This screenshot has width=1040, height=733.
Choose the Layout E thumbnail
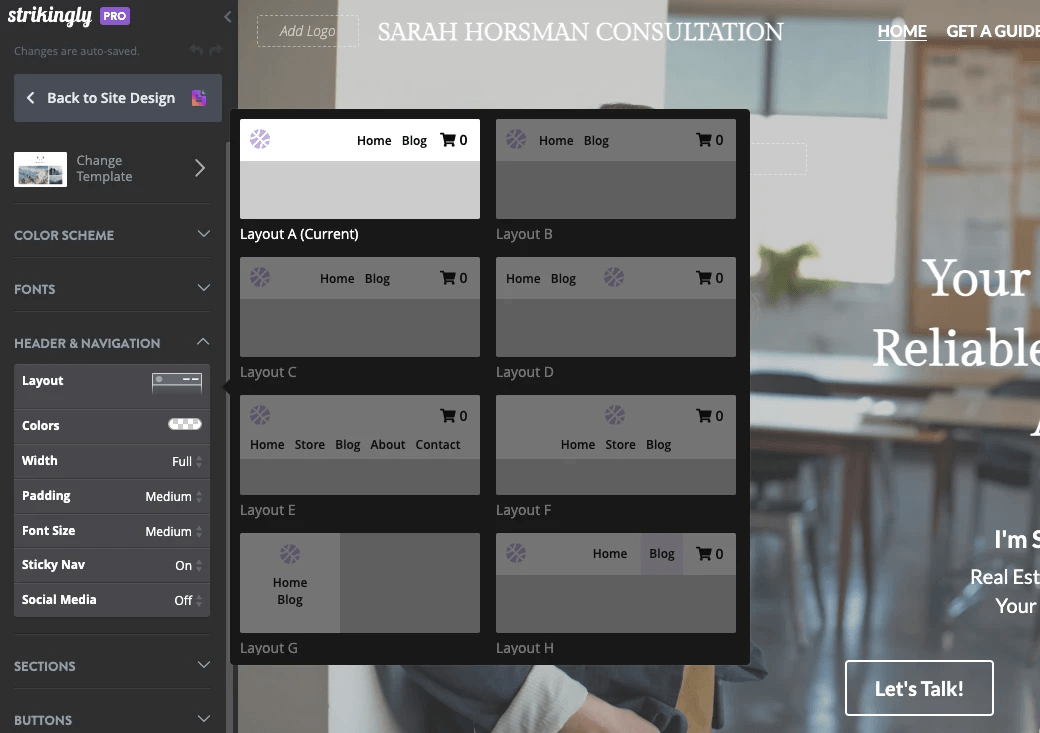coord(359,445)
